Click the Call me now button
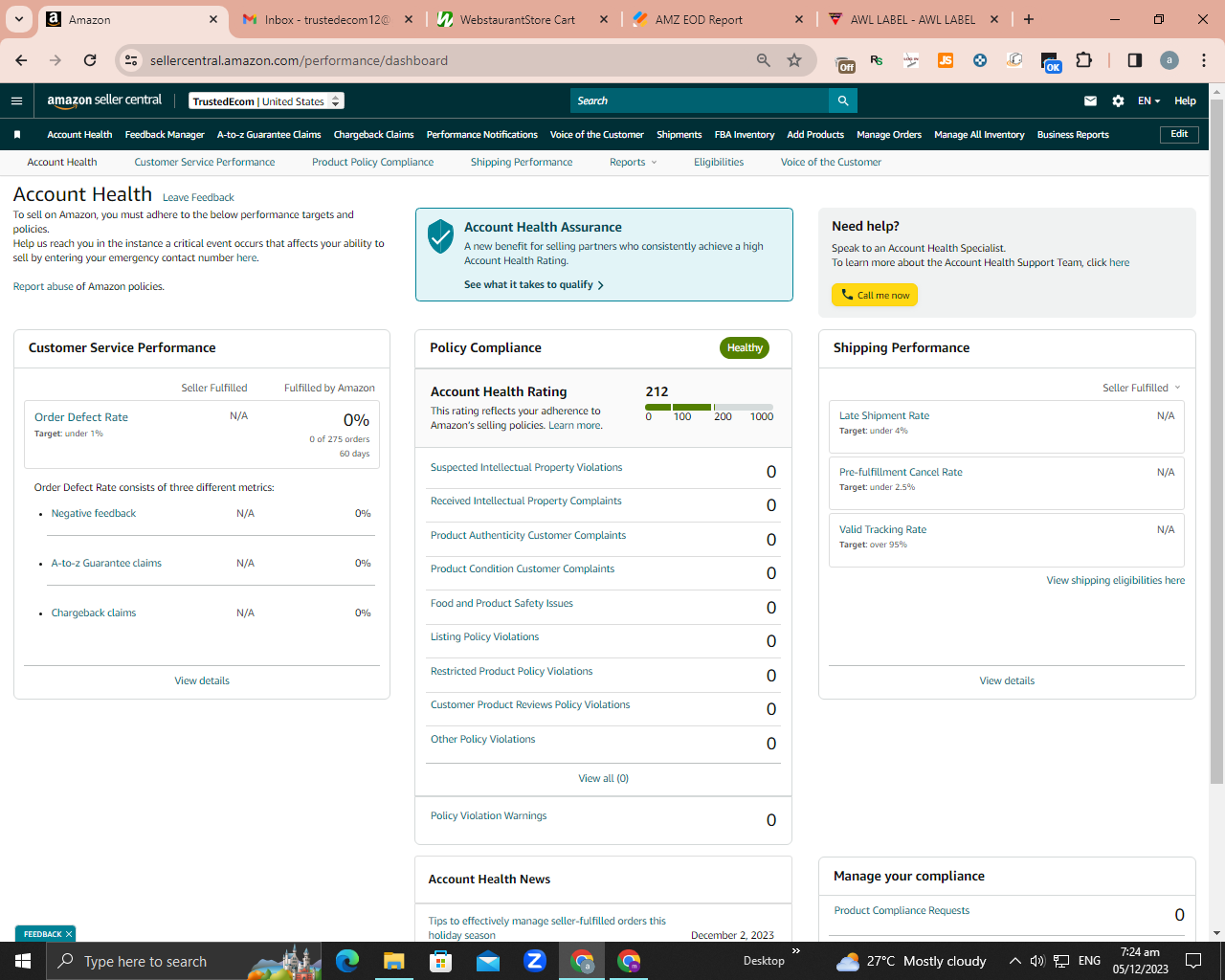 (x=875, y=295)
